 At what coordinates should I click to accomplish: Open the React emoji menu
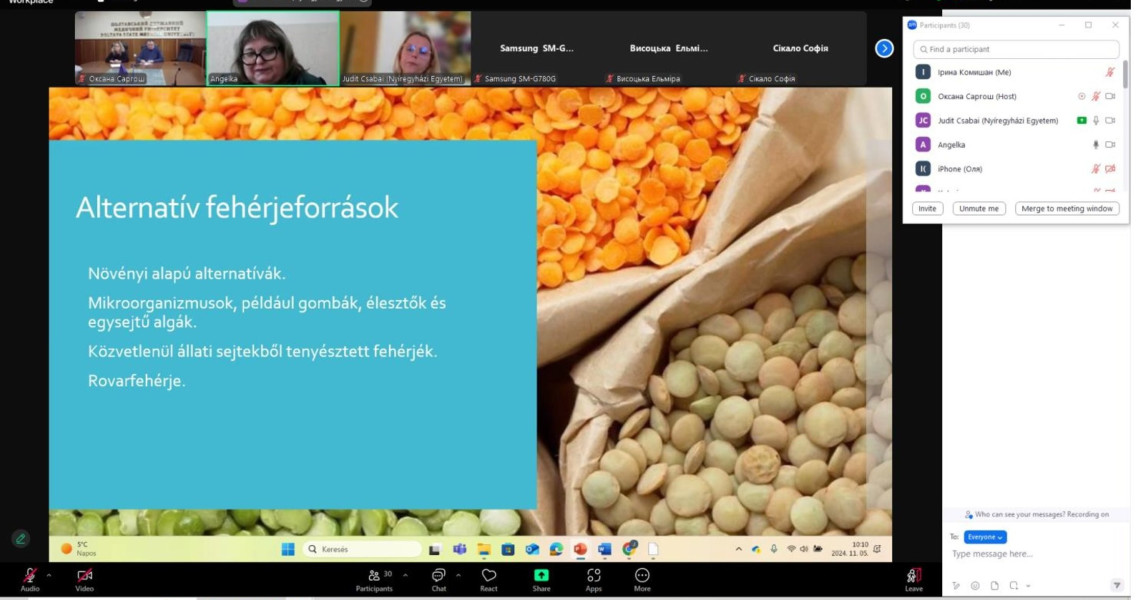489,579
